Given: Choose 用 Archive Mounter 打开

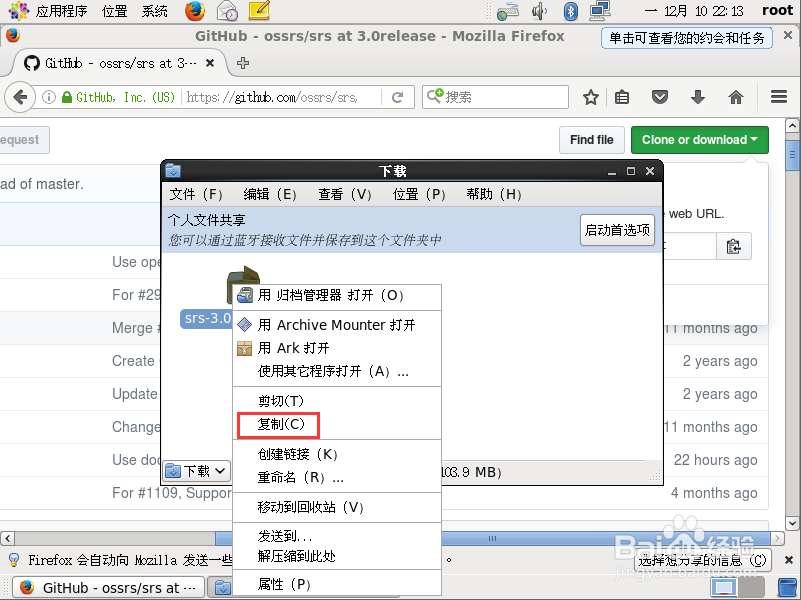Looking at the screenshot, I should coord(337,325).
